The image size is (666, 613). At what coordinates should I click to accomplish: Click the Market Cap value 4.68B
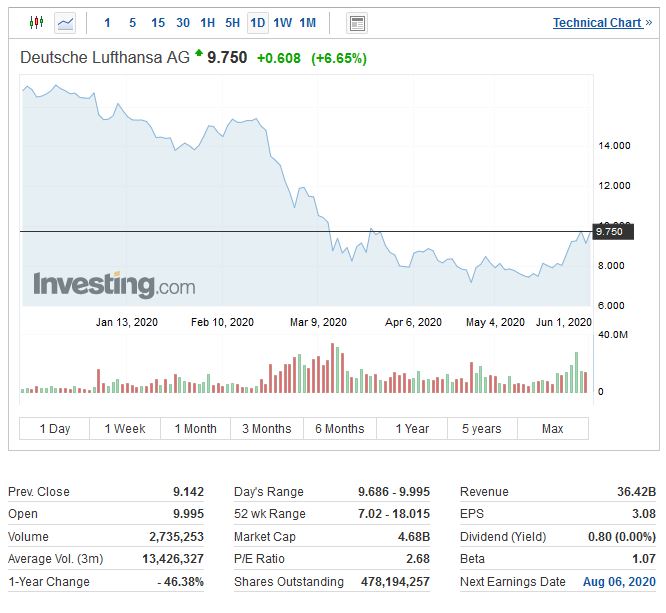[x=414, y=537]
